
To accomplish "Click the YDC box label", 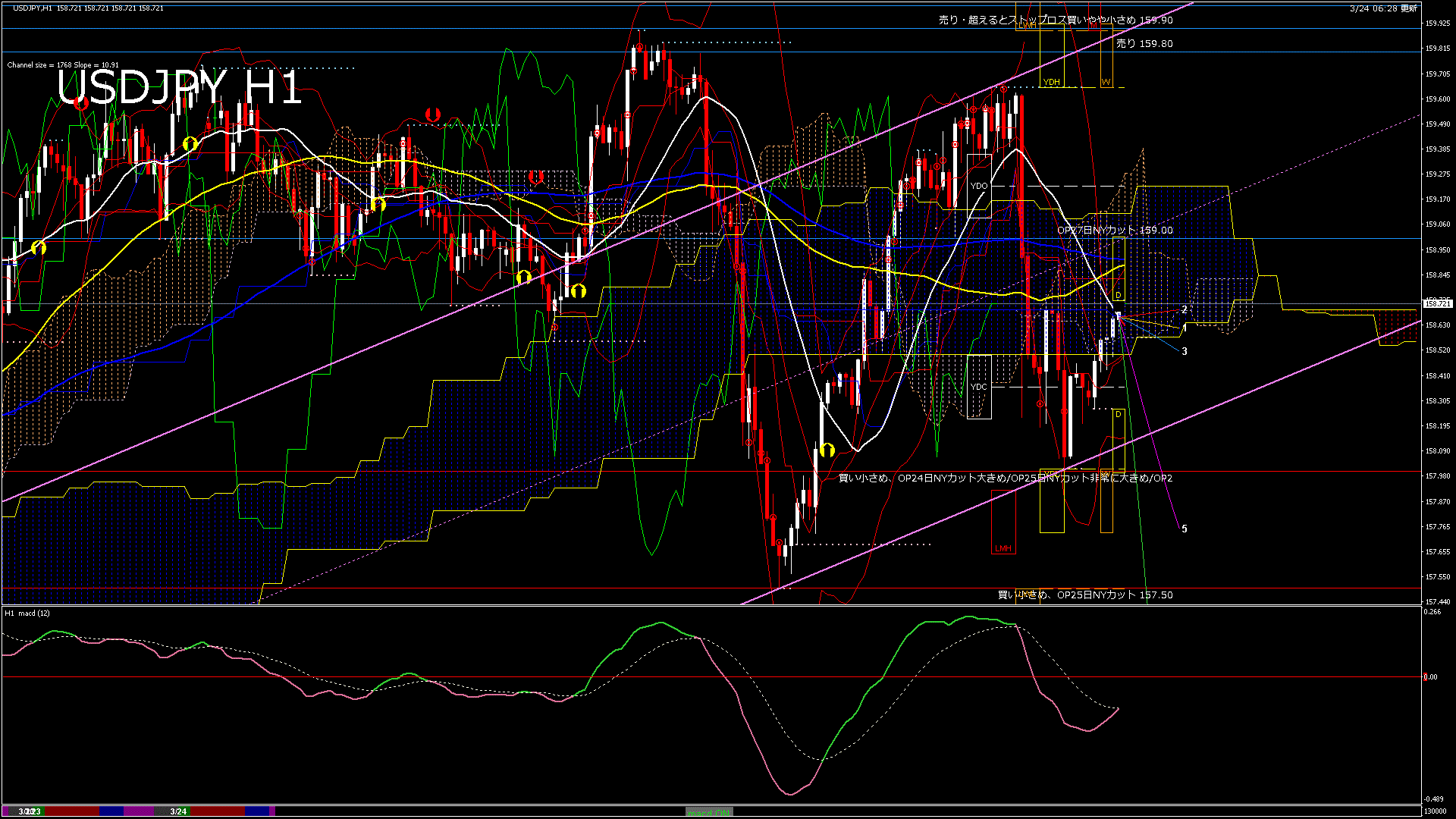I will click(979, 387).
